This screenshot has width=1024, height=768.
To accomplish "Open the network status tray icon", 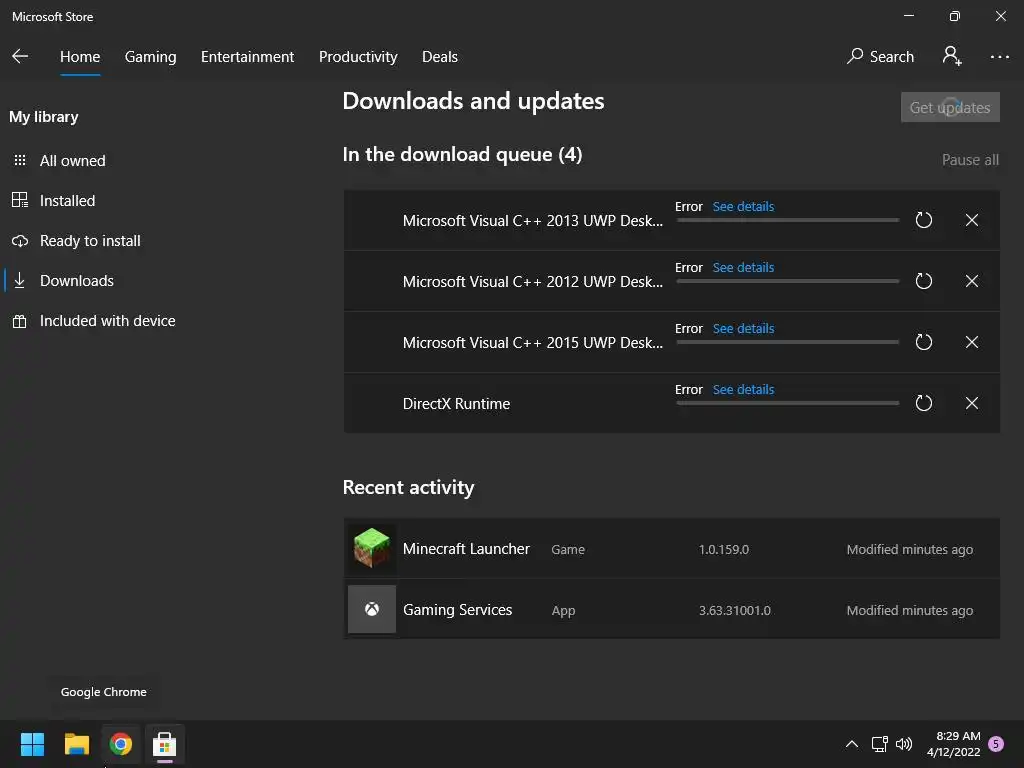I will tap(879, 743).
